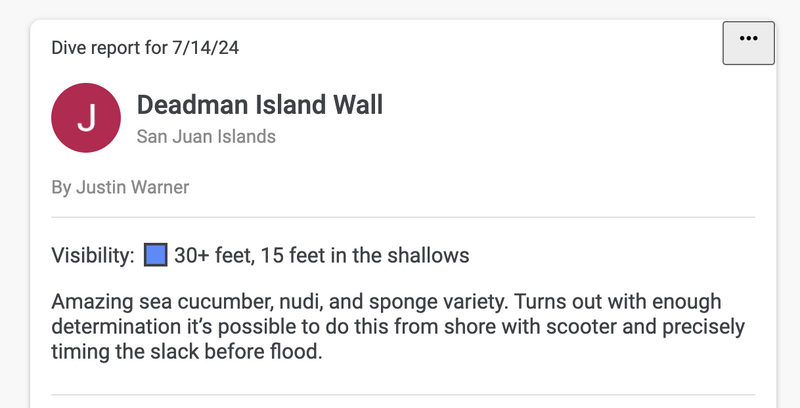
Task: Open the Deadman Island Wall title
Action: pyautogui.click(x=259, y=105)
